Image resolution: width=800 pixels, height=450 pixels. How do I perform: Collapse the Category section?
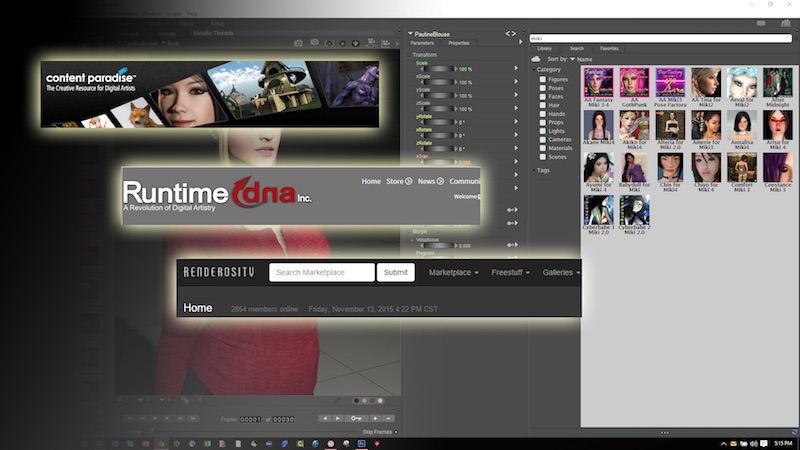click(534, 69)
